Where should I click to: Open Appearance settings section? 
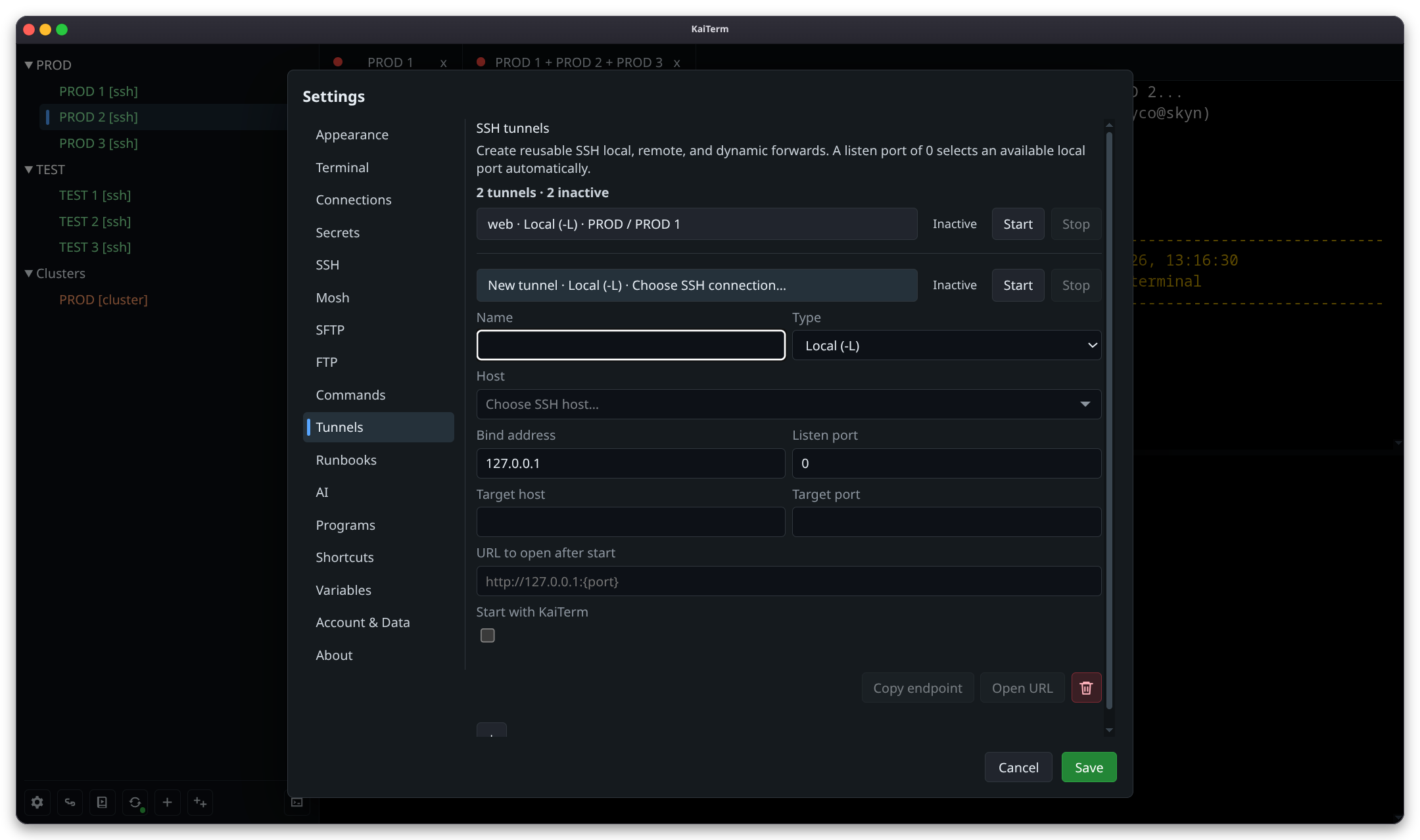[x=379, y=135]
